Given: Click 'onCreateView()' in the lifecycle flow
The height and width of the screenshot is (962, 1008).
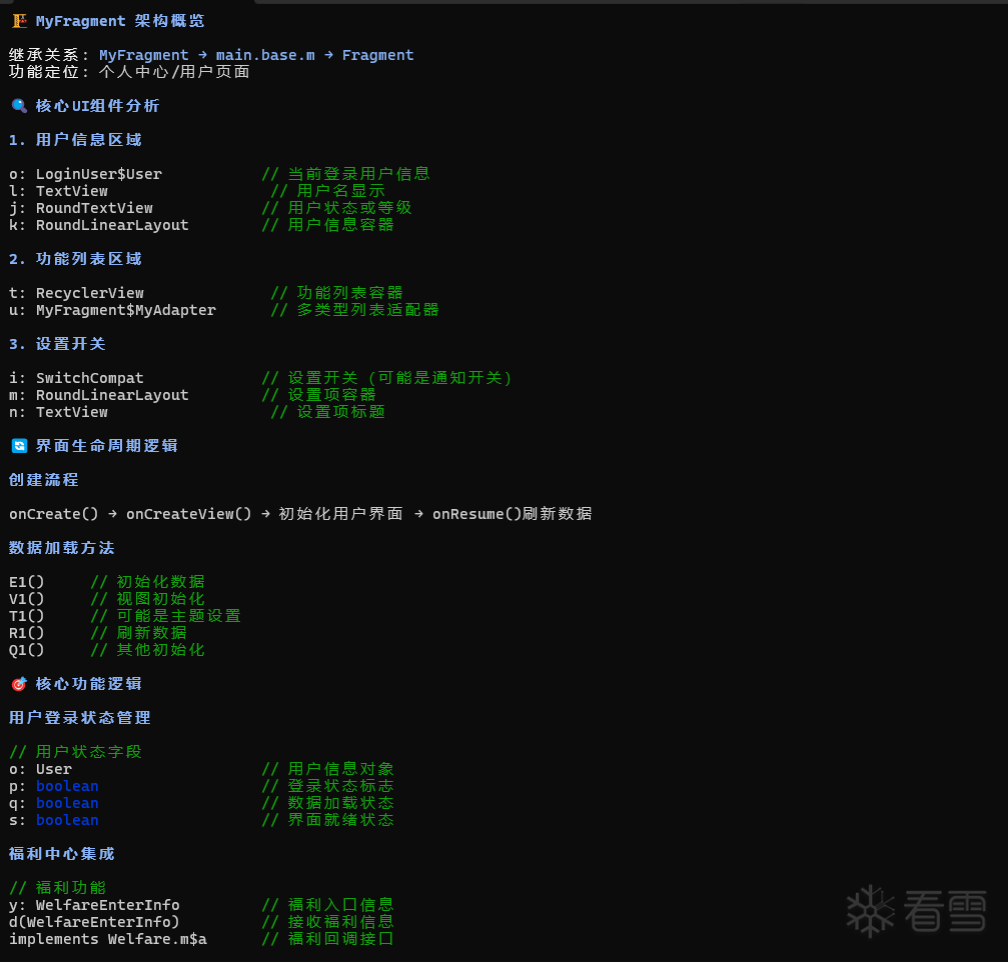Looking at the screenshot, I should coord(189,514).
